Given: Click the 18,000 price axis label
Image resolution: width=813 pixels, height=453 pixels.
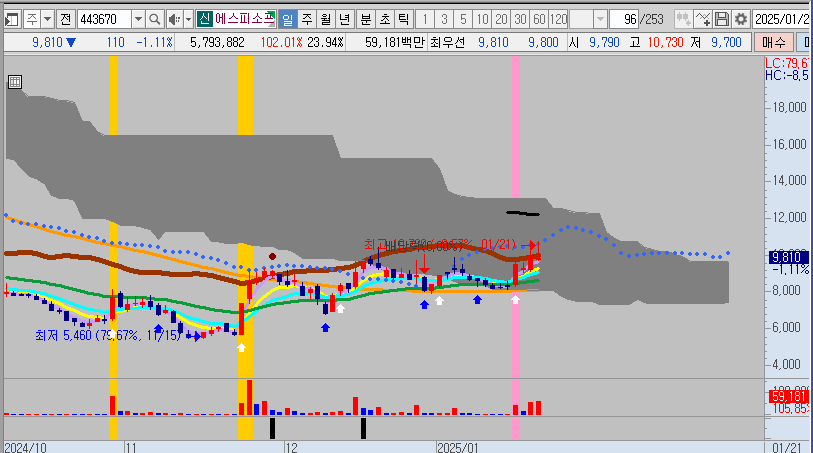Looking at the screenshot, I should [x=790, y=107].
